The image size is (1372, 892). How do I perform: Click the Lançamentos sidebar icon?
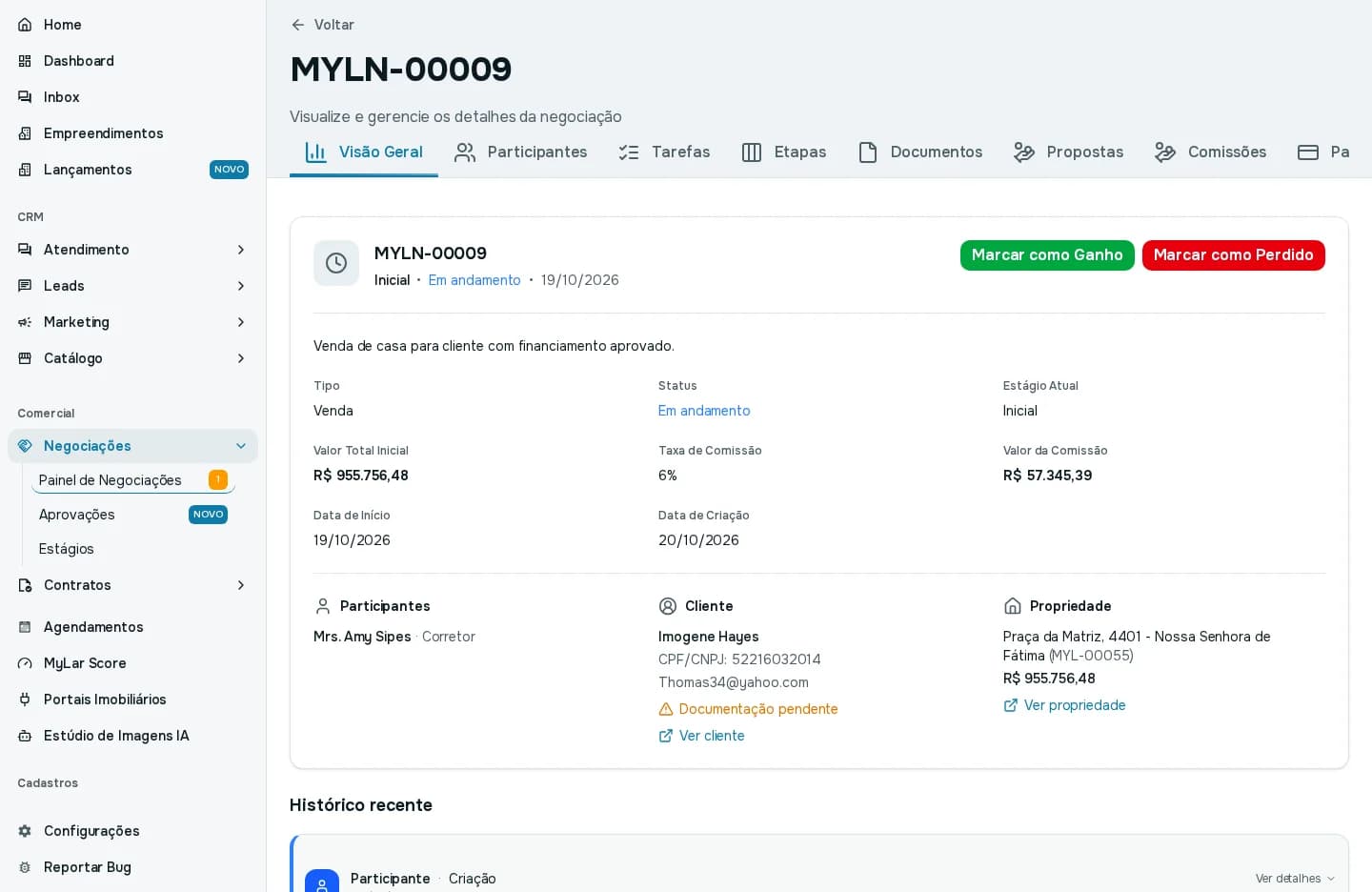(x=25, y=170)
